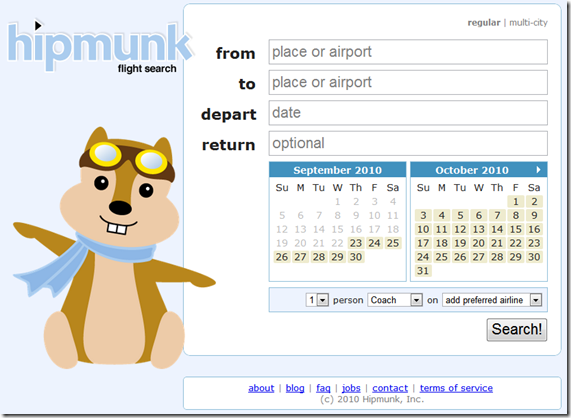Image resolution: width=571 pixels, height=418 pixels.
Task: Open the faq link
Action: 323,388
